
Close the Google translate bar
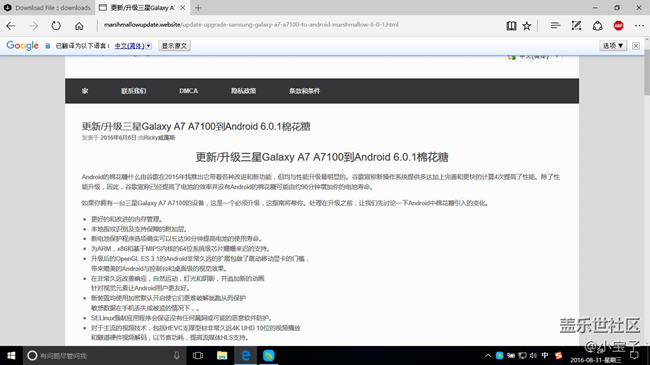tap(635, 46)
